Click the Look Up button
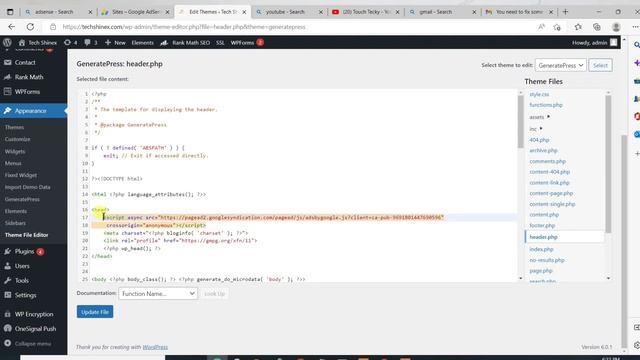This screenshot has width=640, height=360. (214, 293)
